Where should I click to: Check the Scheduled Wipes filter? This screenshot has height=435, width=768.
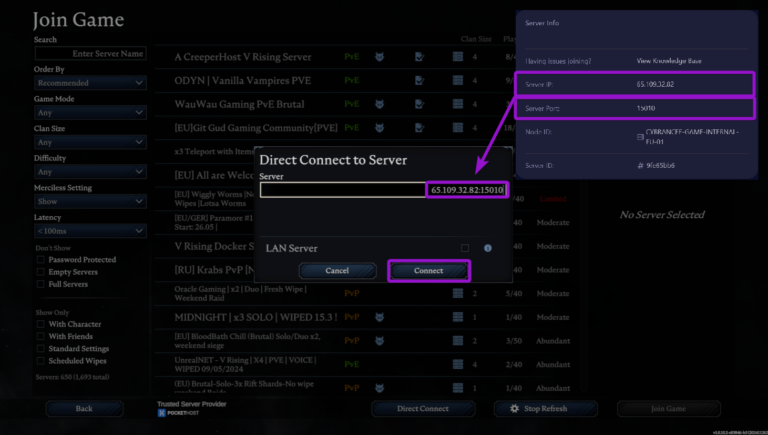pyautogui.click(x=41, y=361)
